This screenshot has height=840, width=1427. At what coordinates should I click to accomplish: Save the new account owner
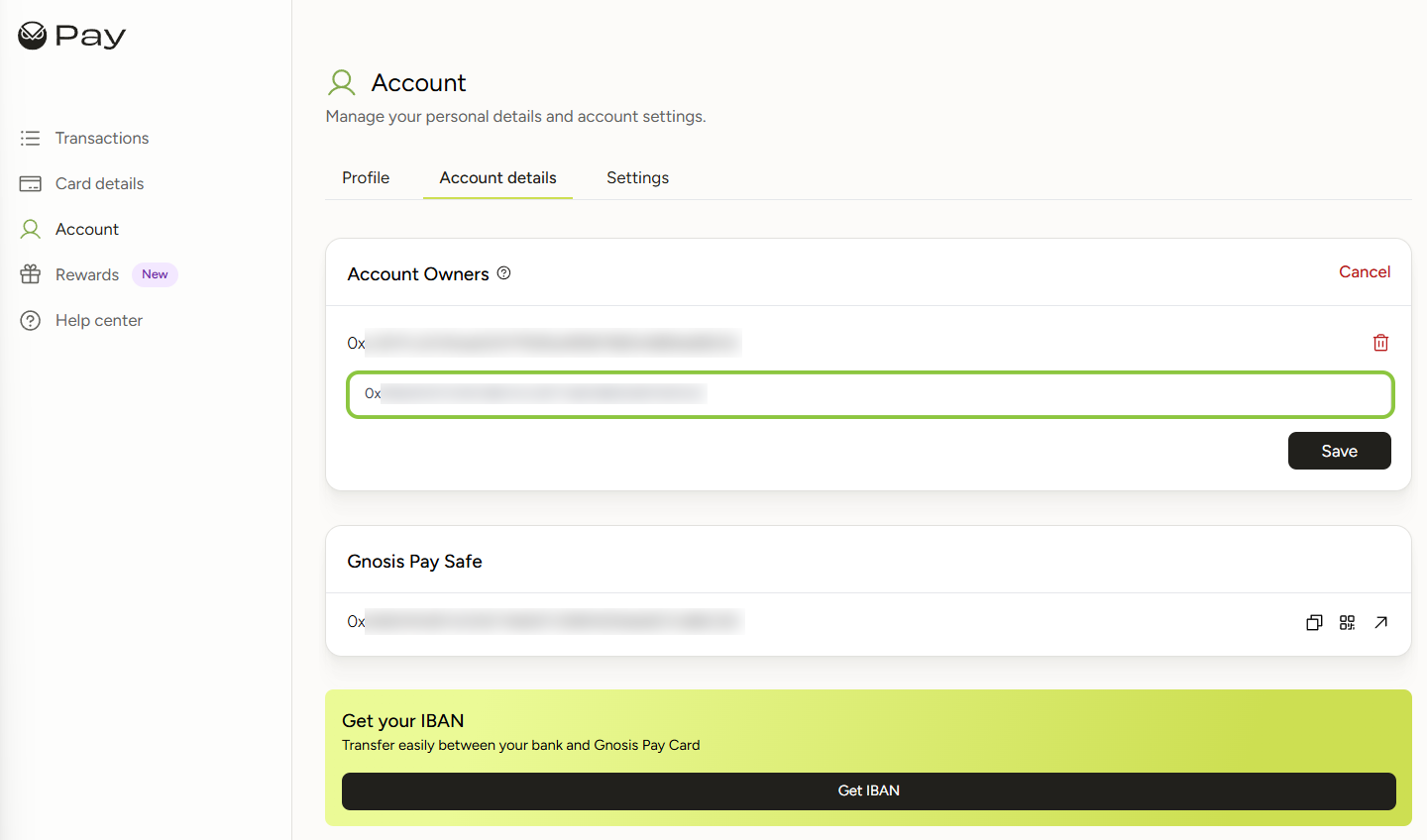(1339, 451)
